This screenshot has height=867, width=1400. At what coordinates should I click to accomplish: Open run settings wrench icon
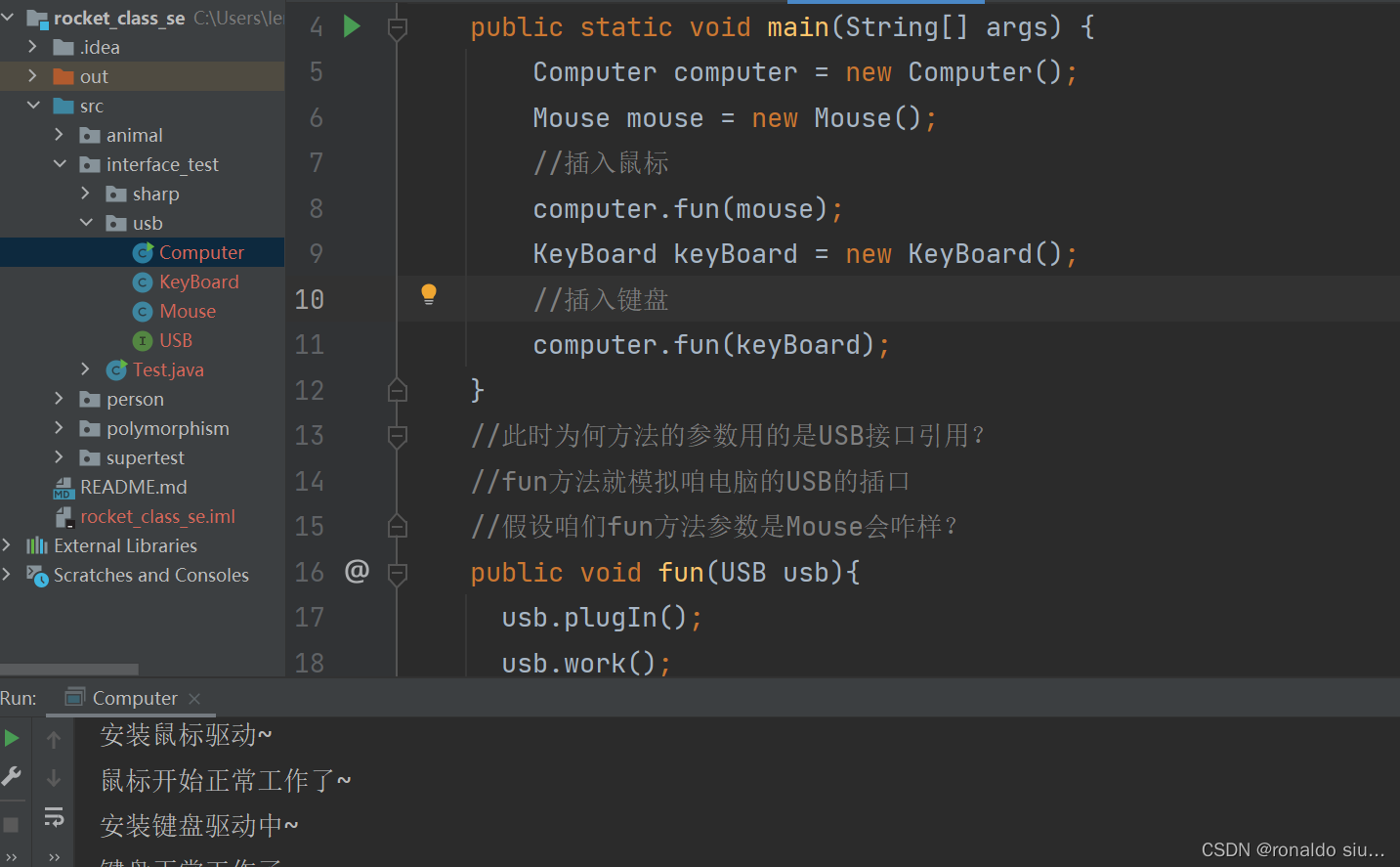[x=12, y=776]
